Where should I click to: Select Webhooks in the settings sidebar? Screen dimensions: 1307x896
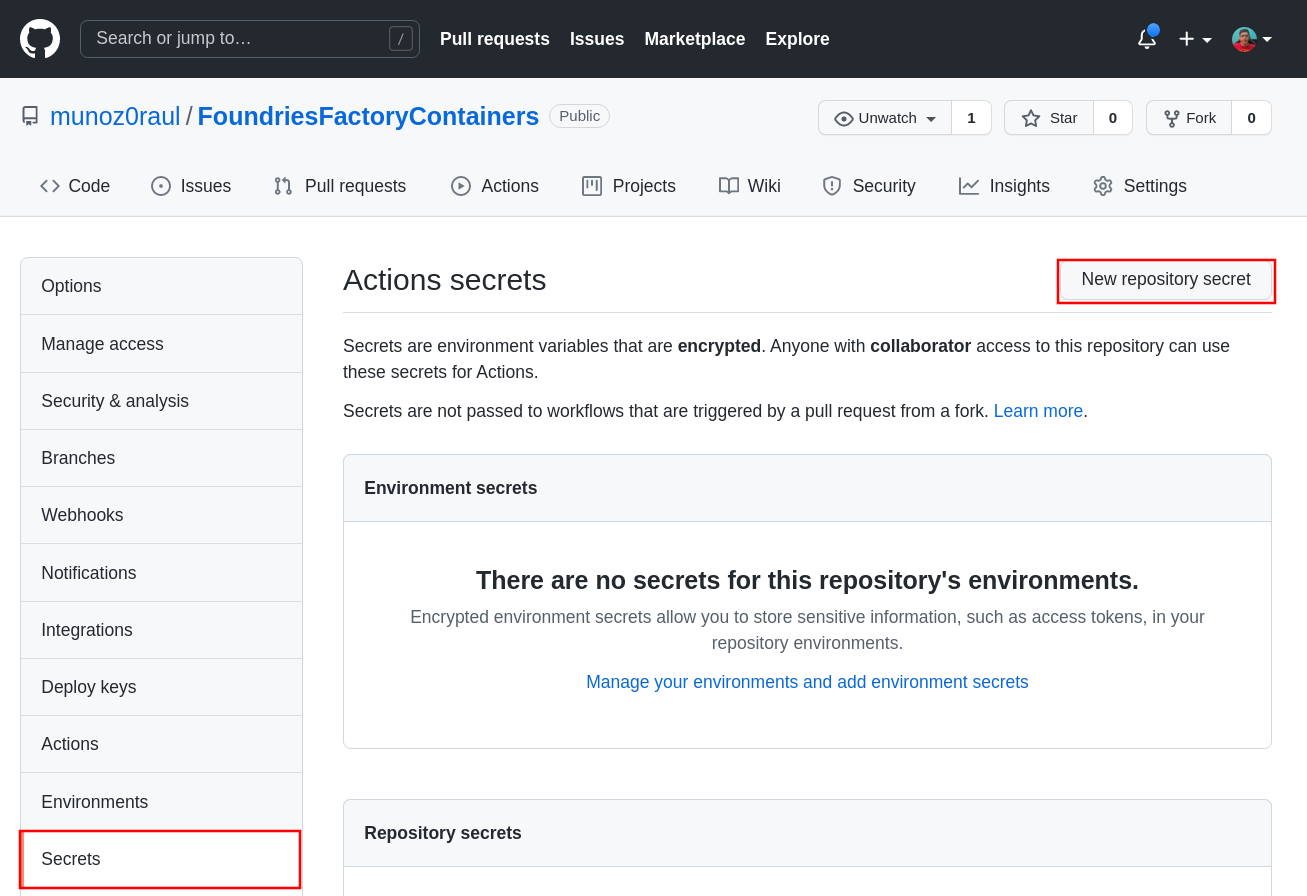(x=82, y=515)
